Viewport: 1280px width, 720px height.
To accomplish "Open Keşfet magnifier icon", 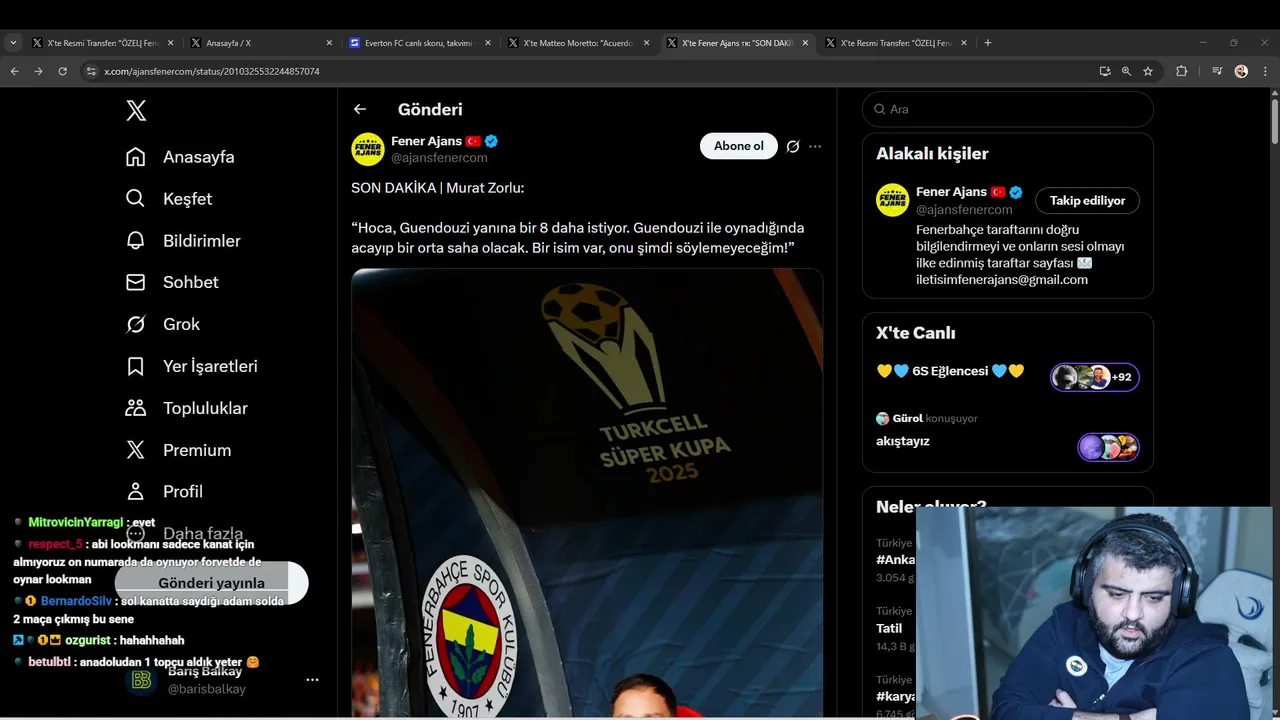I will tap(136, 199).
